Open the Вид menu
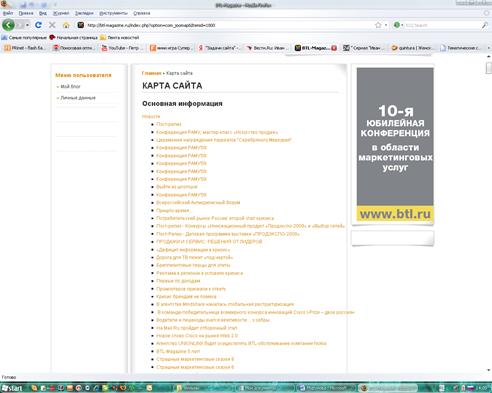The width and height of the screenshot is (492, 393). point(43,13)
